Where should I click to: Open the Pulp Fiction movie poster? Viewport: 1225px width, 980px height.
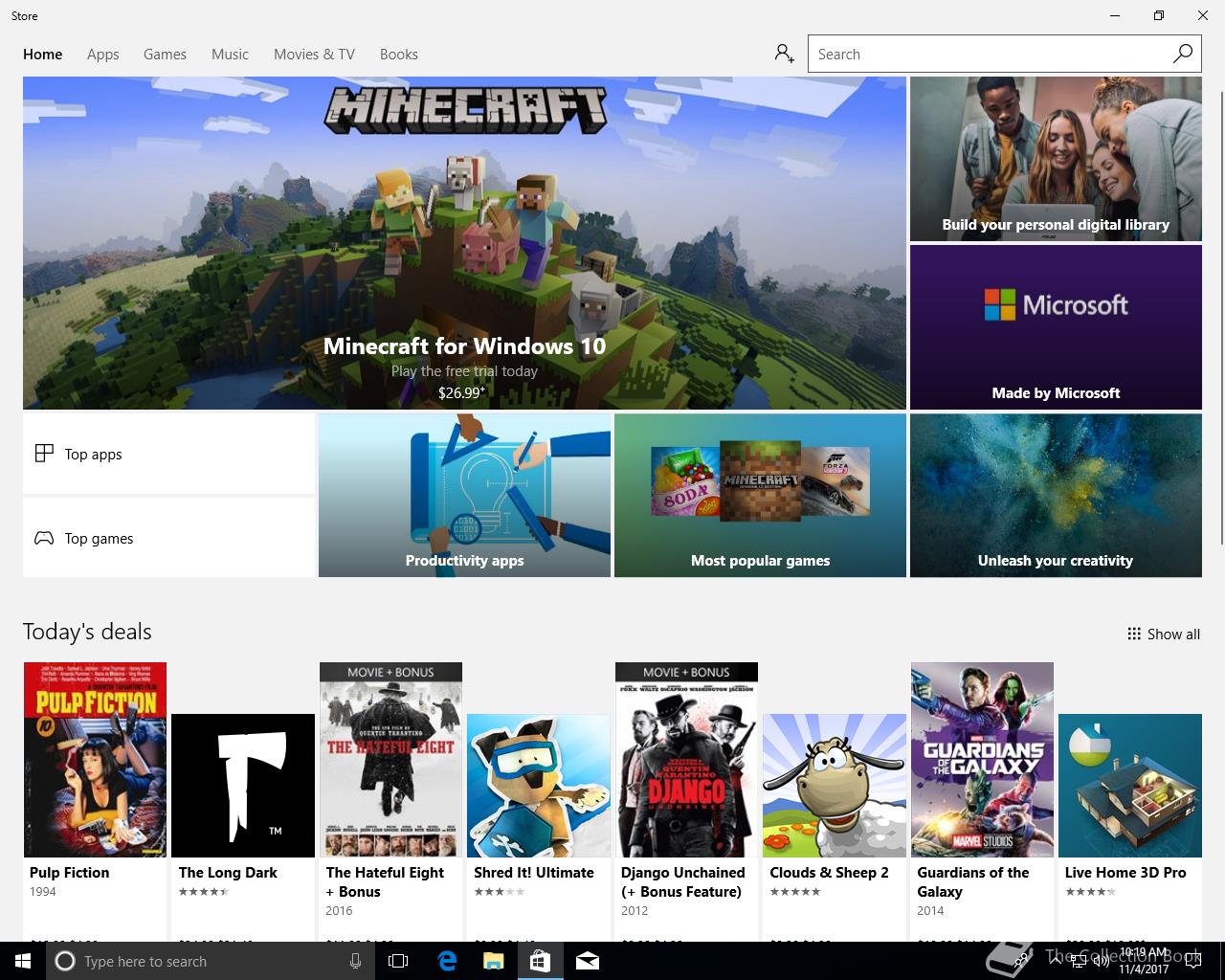95,760
